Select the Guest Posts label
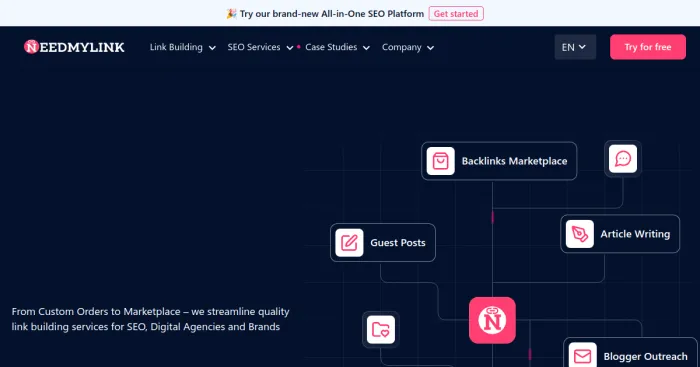The height and width of the screenshot is (367, 700). (398, 243)
